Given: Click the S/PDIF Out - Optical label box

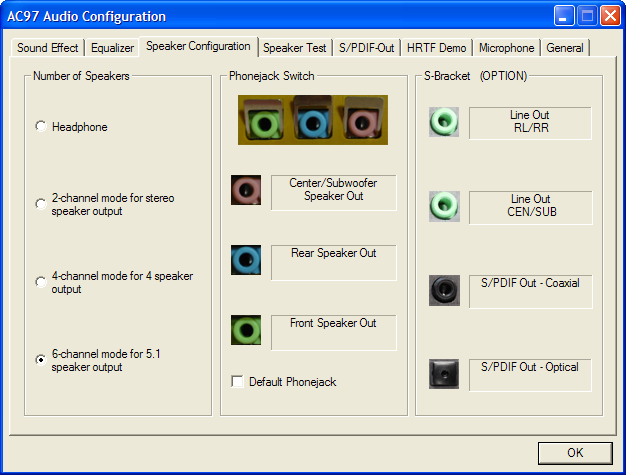Looking at the screenshot, I should click(x=530, y=375).
